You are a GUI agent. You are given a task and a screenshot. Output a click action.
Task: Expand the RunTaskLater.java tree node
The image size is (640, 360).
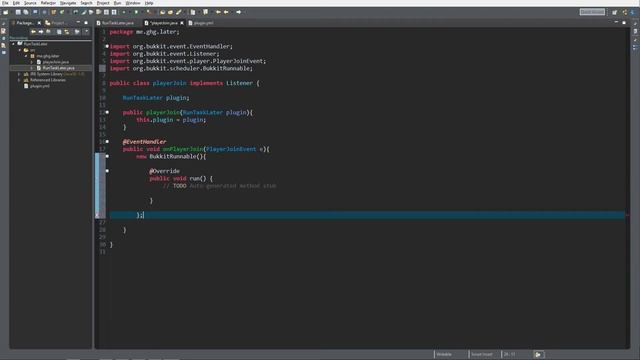[x=32, y=68]
